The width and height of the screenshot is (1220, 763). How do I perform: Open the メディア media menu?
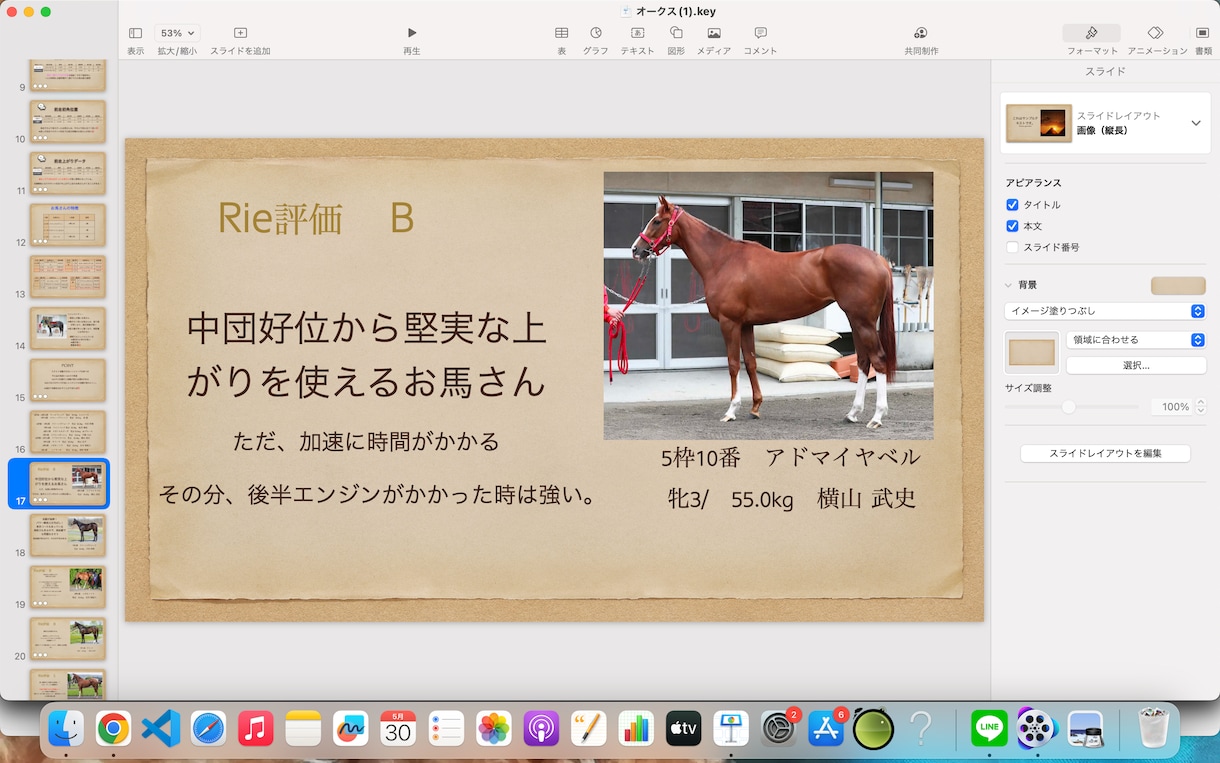[714, 33]
